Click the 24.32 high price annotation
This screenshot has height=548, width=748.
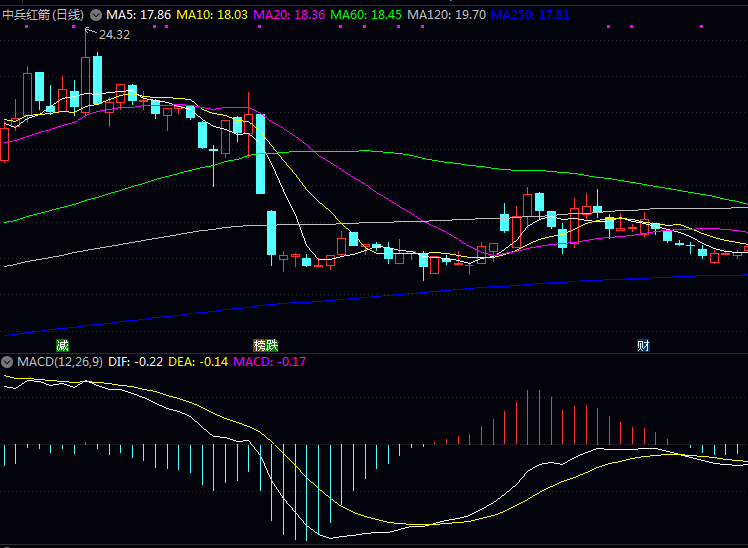[114, 35]
